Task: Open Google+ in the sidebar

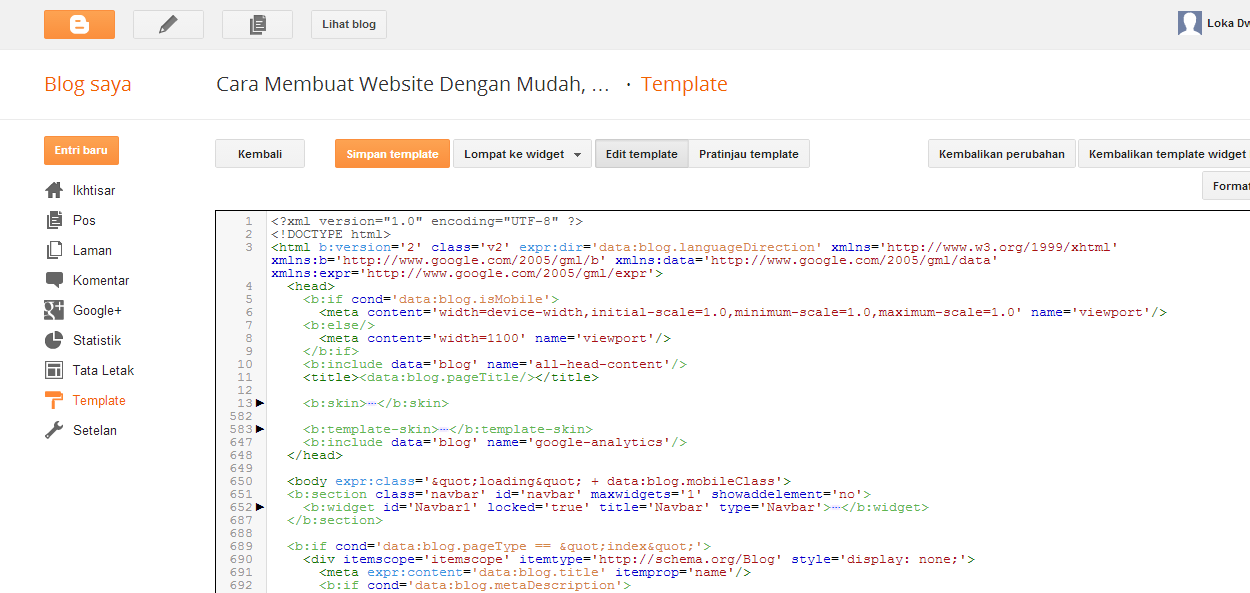Action: (x=97, y=310)
